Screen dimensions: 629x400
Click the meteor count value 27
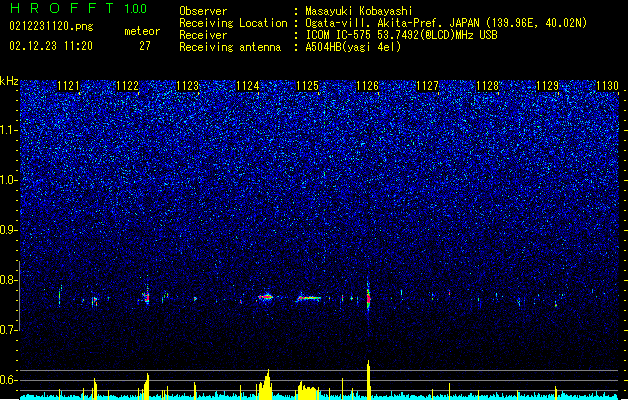[x=145, y=46]
